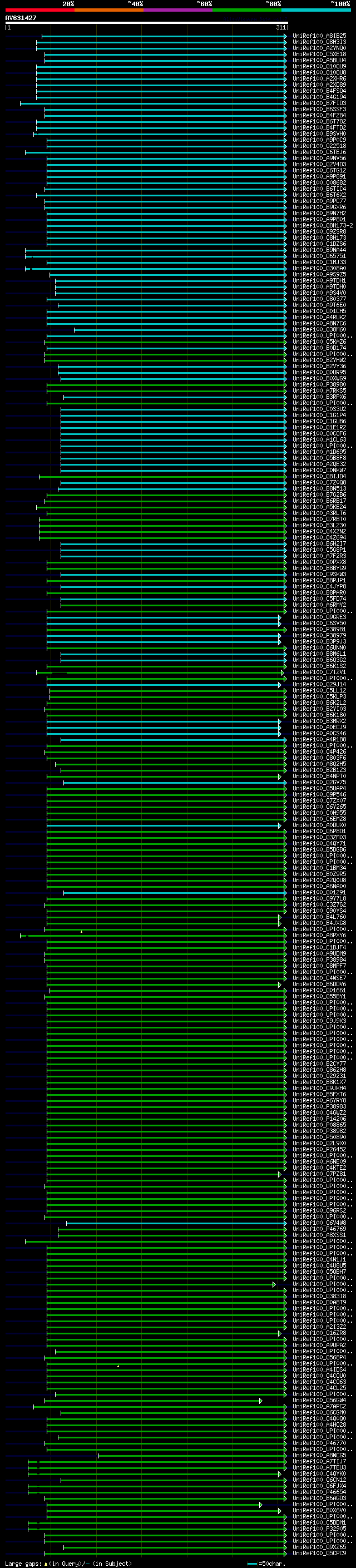Select label UniRef100_B2YHW2
356x1568 pixels.
click(x=319, y=360)
